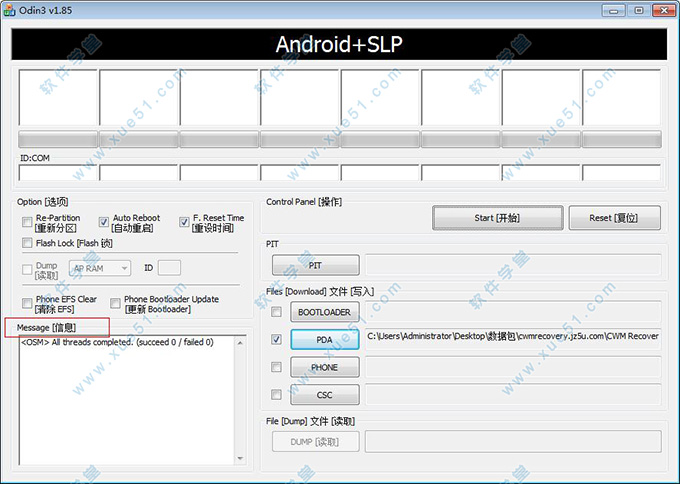
Task: Enable the Flash Lock checkbox
Action: click(27, 243)
